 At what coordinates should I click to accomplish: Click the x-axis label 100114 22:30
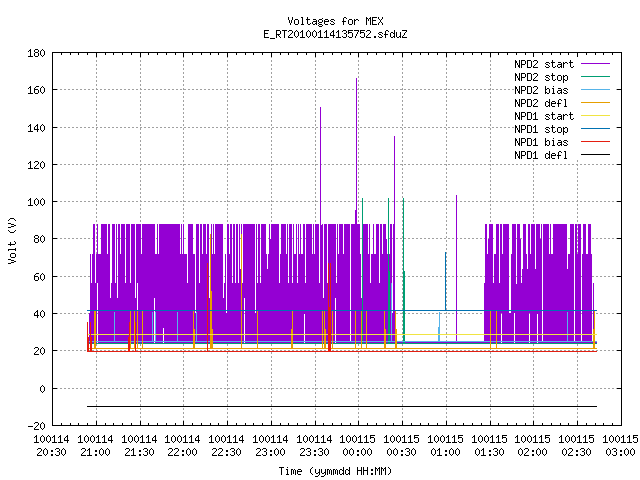(227, 446)
